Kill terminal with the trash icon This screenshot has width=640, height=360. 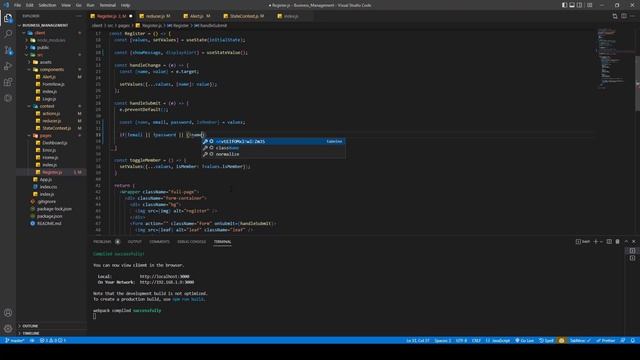point(617,242)
